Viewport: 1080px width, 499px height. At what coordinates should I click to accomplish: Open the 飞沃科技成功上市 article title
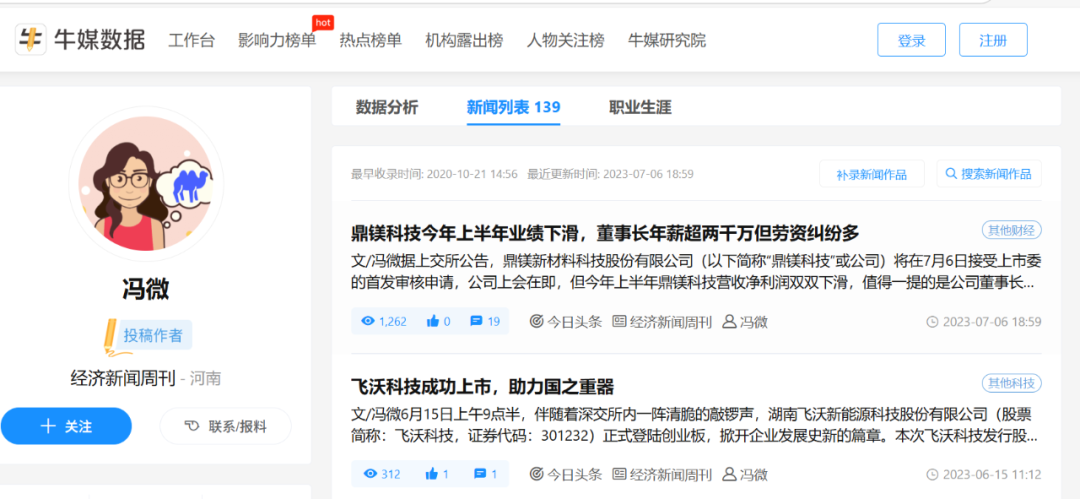click(x=482, y=386)
